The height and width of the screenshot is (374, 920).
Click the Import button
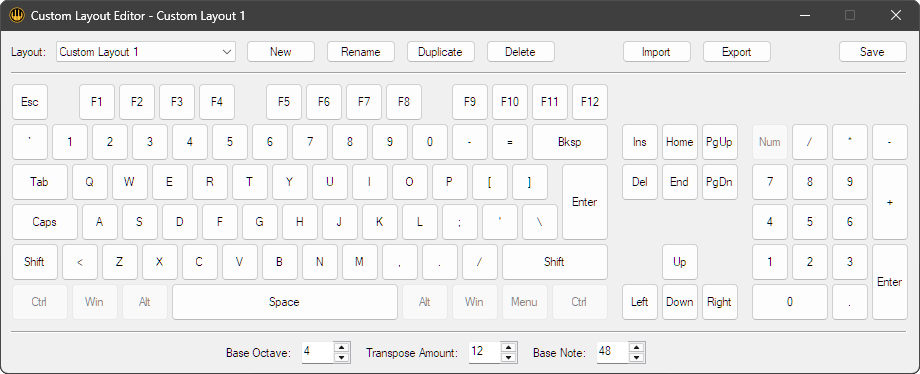tap(656, 52)
